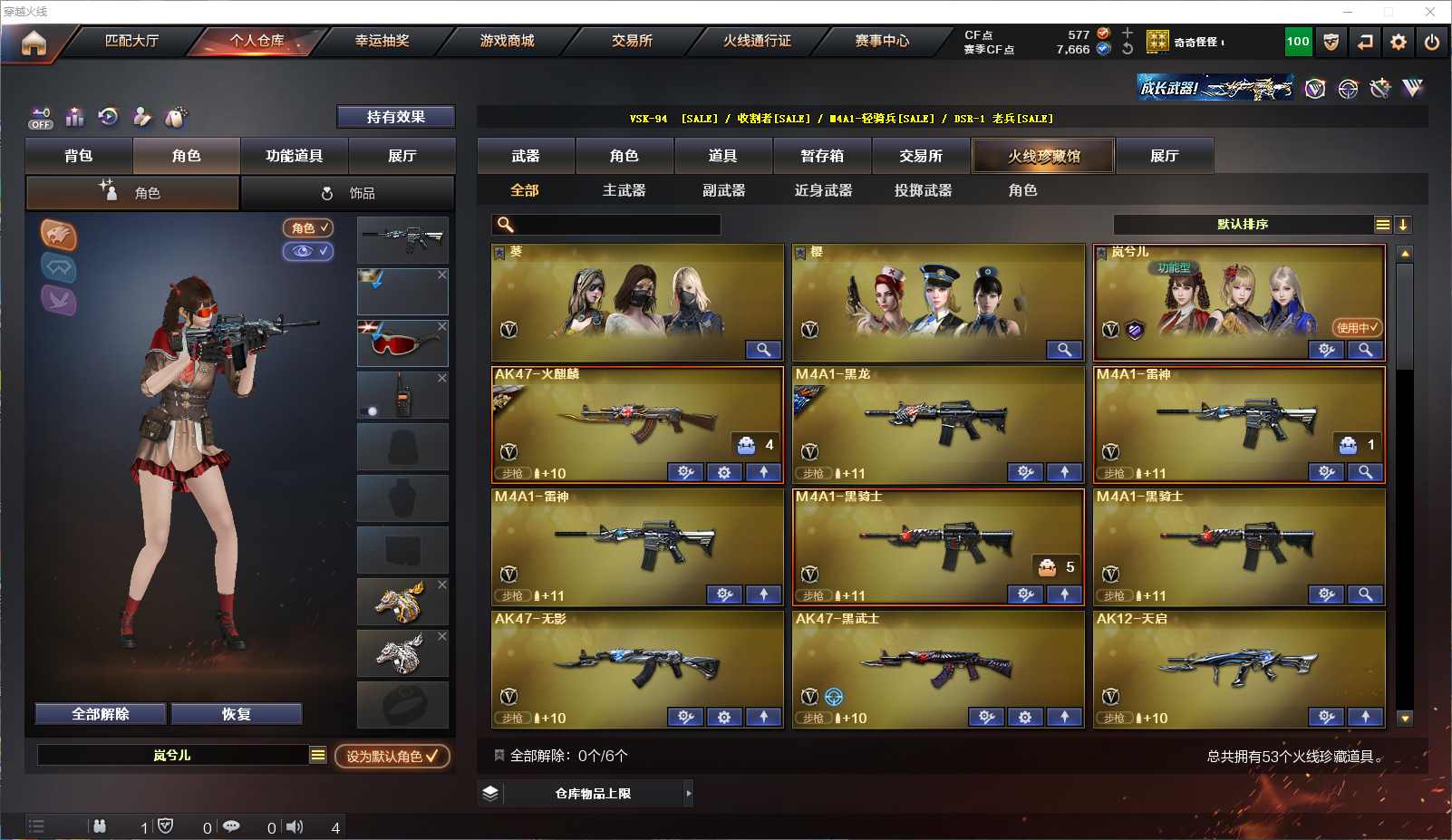Toggle the eye visibility checkbox
1452x840 pixels.
[308, 251]
